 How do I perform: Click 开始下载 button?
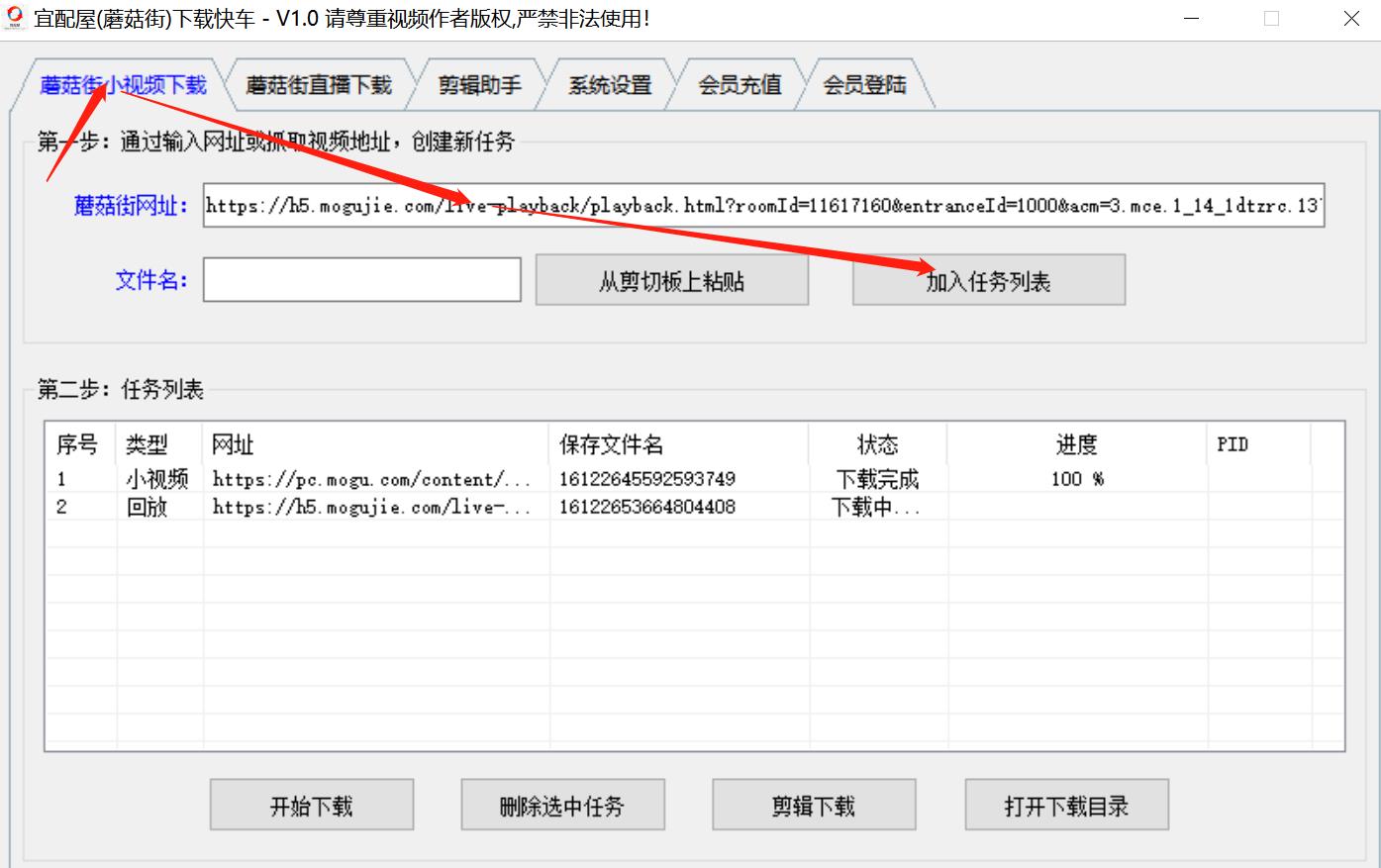[312, 806]
